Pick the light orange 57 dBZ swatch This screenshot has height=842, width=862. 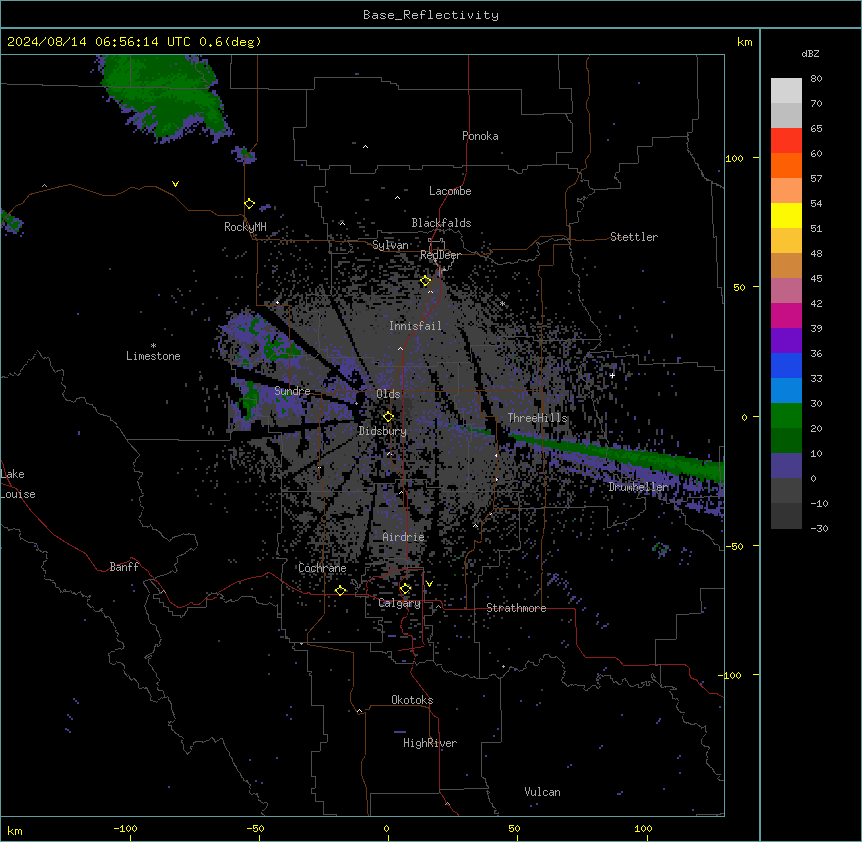[786, 191]
